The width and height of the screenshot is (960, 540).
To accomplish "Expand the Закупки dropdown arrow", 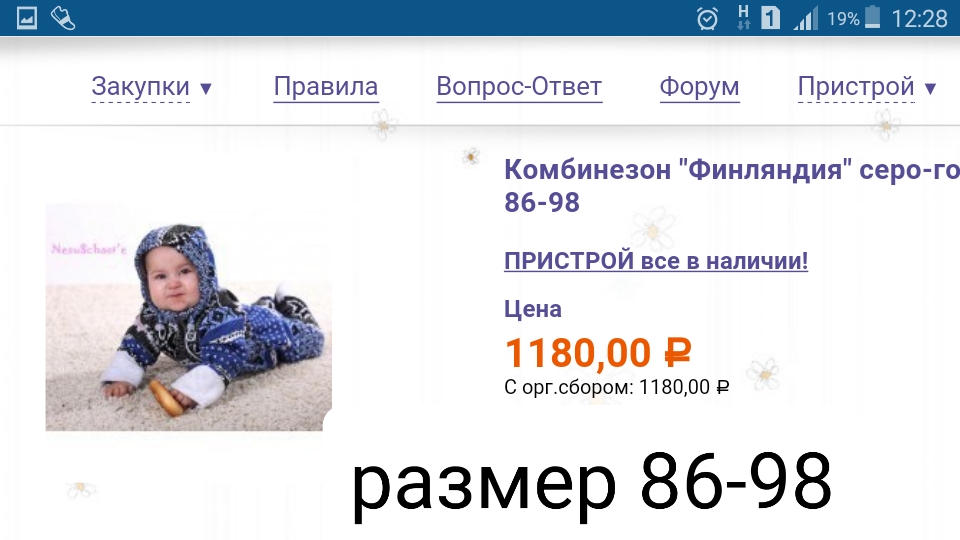I will click(x=206, y=89).
